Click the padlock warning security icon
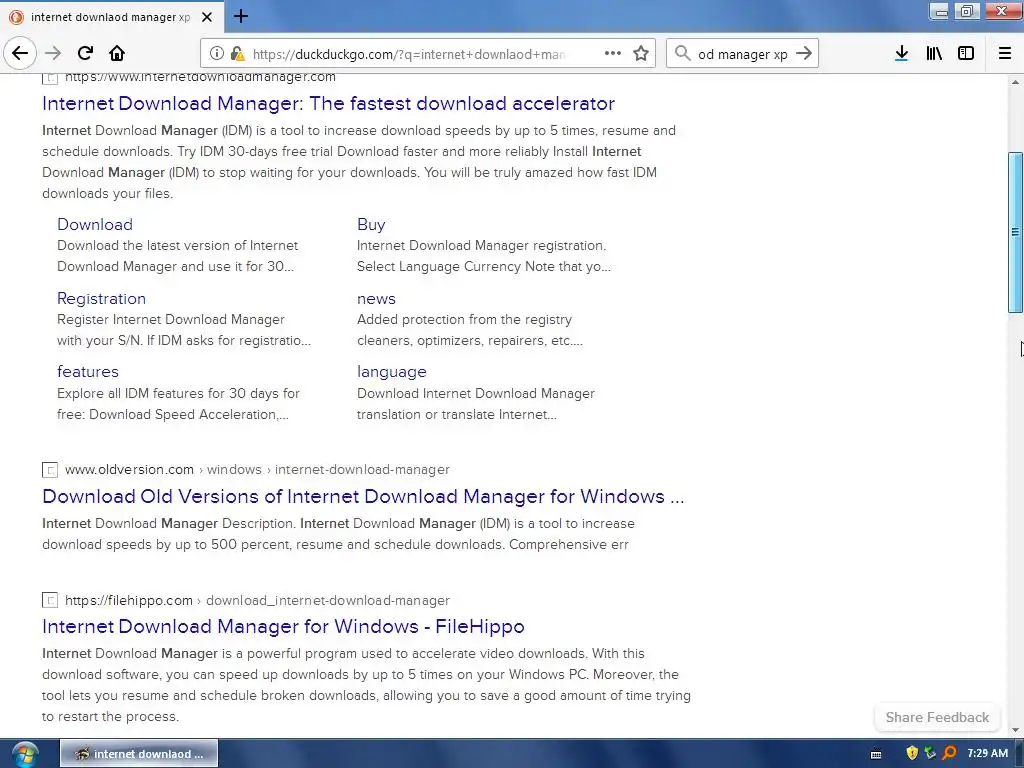Viewport: 1024px width, 768px height. 238,54
